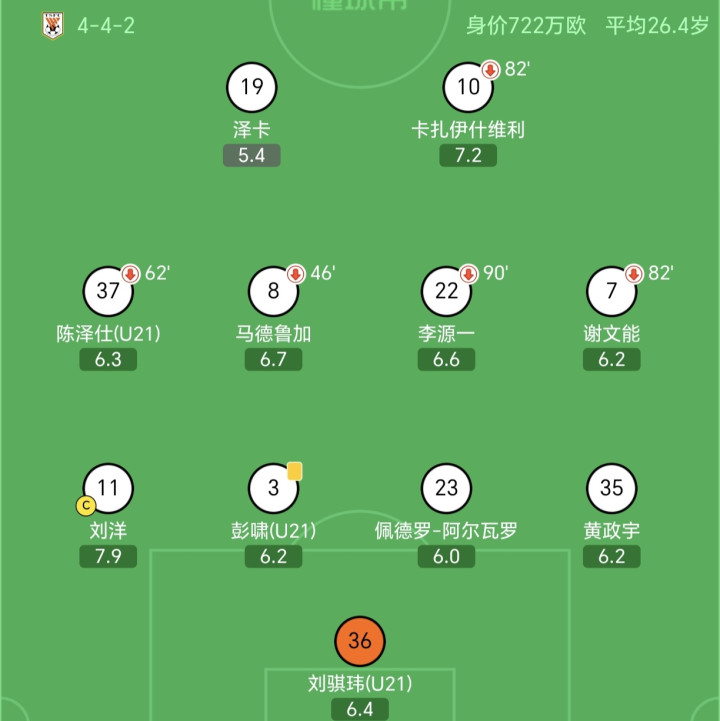Click player name 黄政宇
Screen dimensions: 720x721
click(612, 531)
